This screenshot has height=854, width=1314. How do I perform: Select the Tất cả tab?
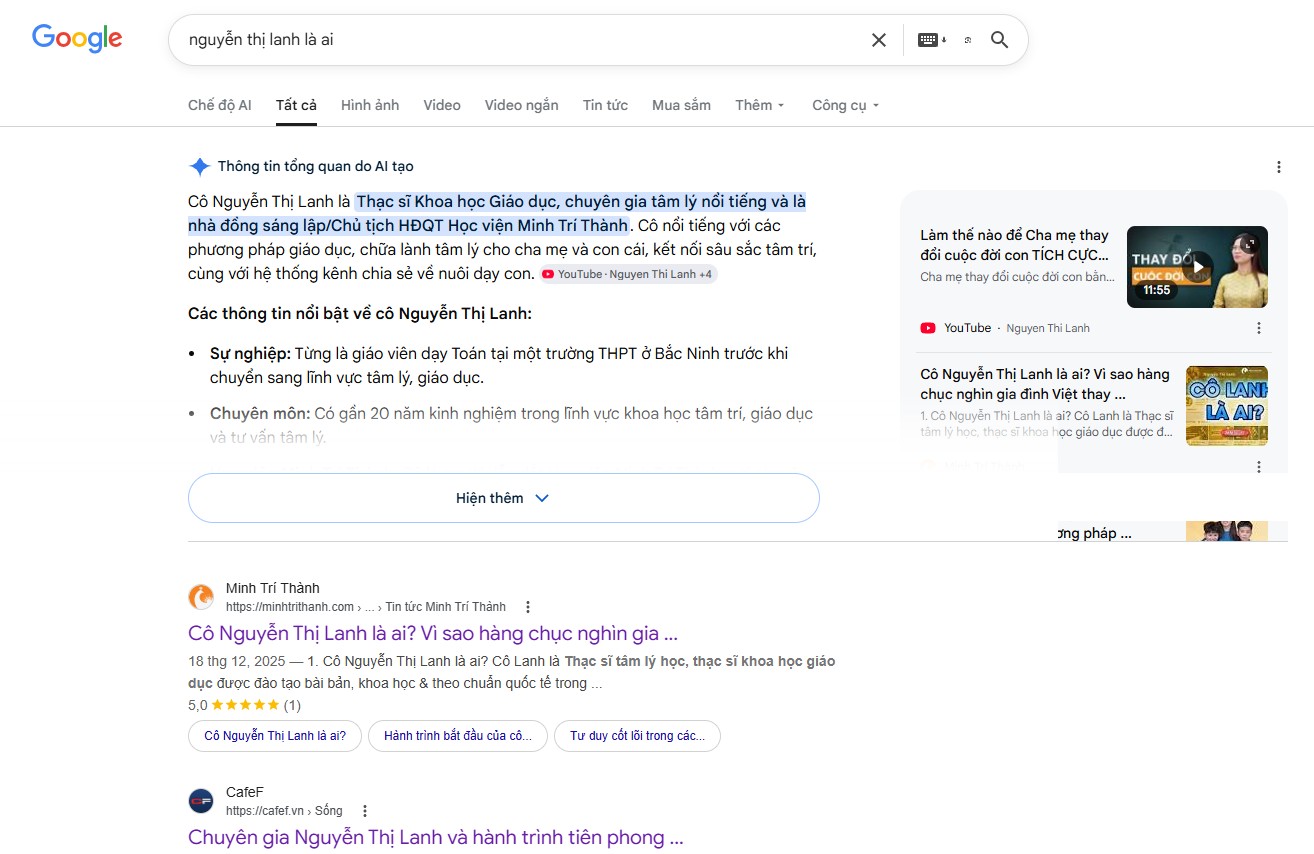pyautogui.click(x=296, y=105)
